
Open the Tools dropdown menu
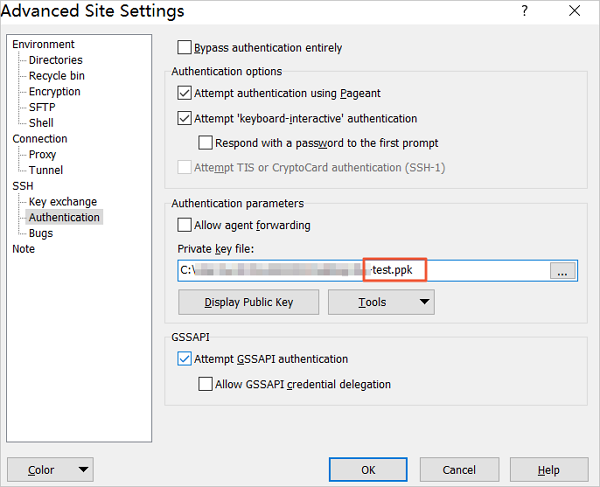tap(381, 302)
